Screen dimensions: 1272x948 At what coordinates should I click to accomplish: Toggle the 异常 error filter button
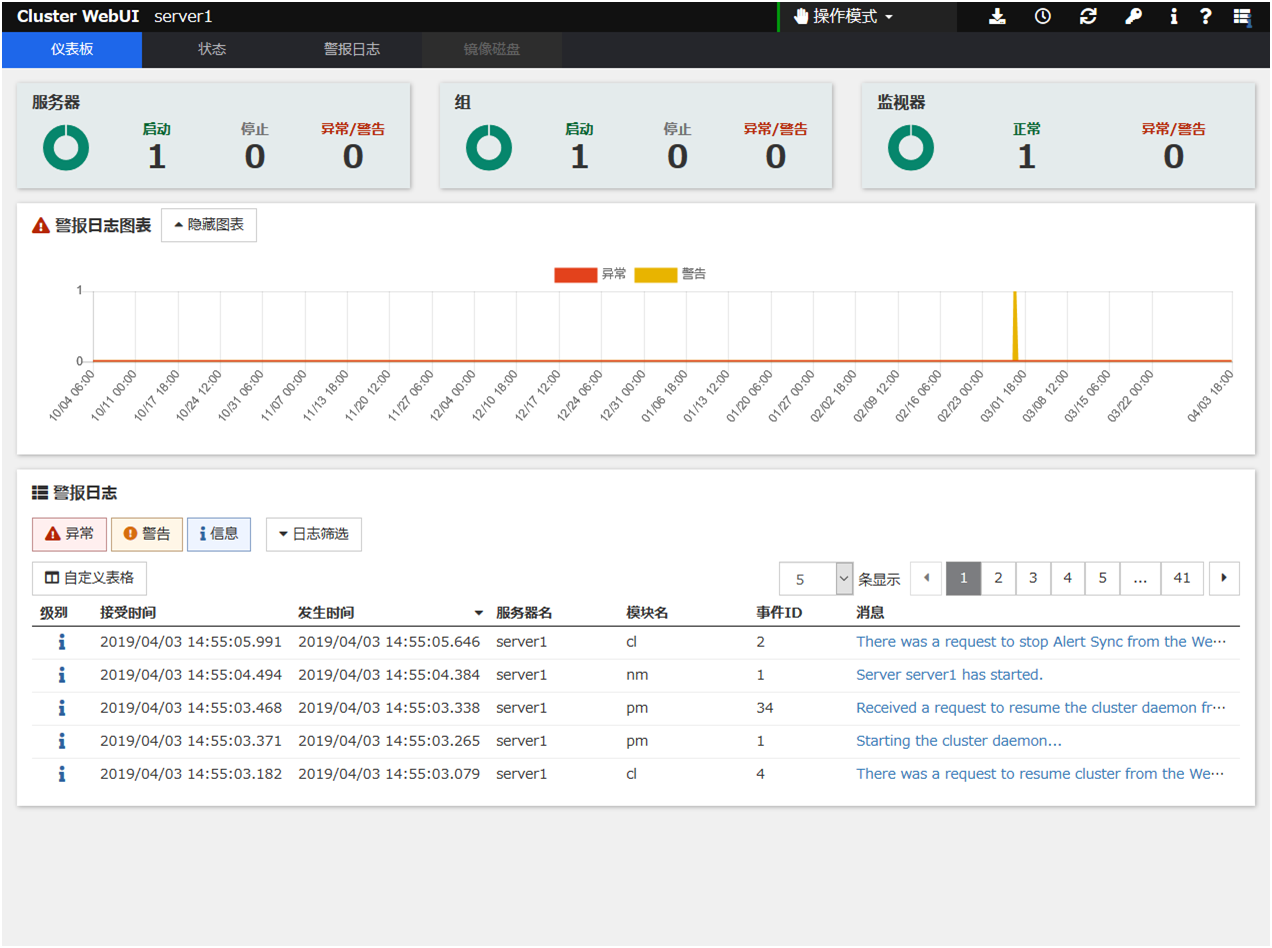coord(68,534)
